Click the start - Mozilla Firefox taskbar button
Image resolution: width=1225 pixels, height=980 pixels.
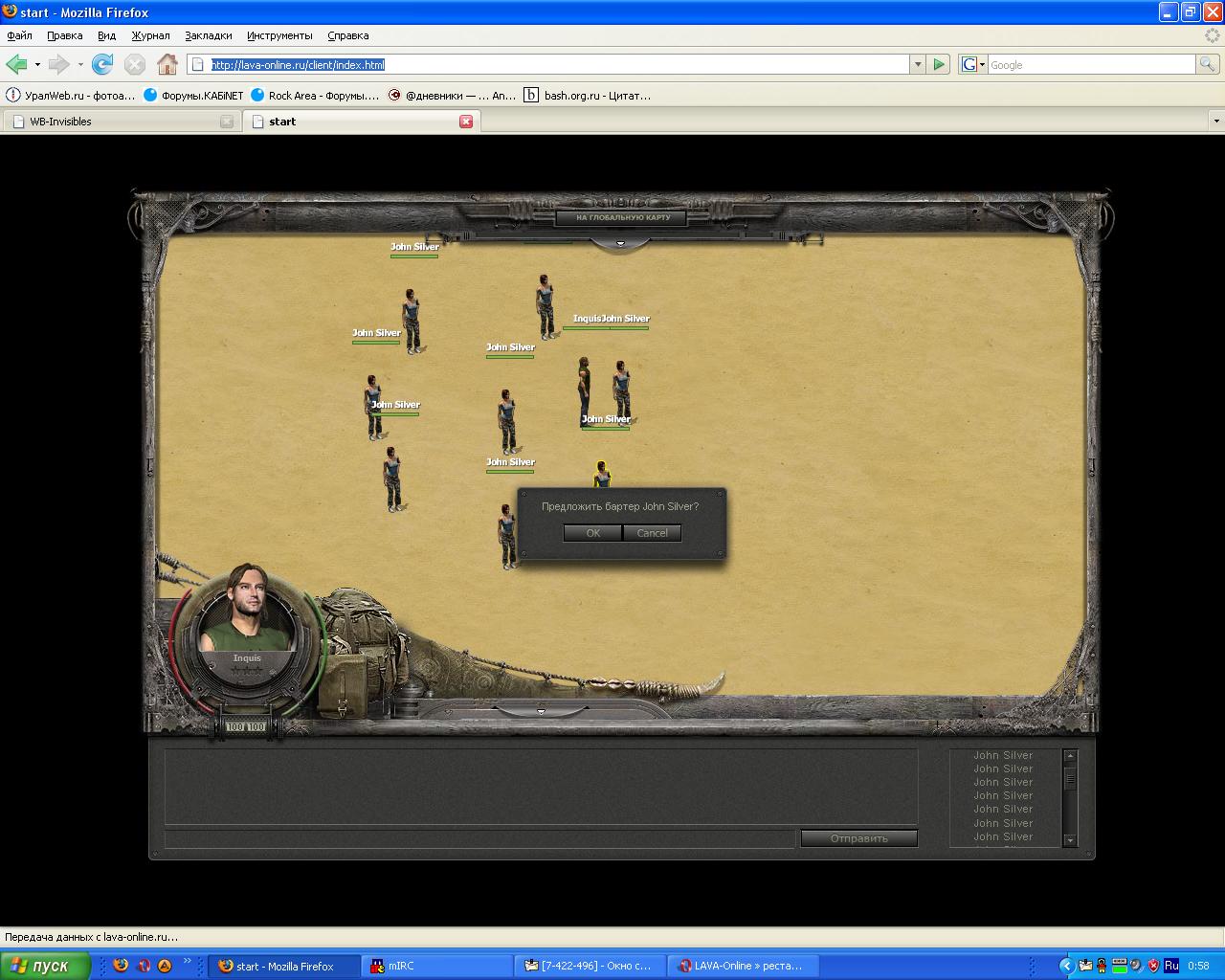[x=284, y=966]
